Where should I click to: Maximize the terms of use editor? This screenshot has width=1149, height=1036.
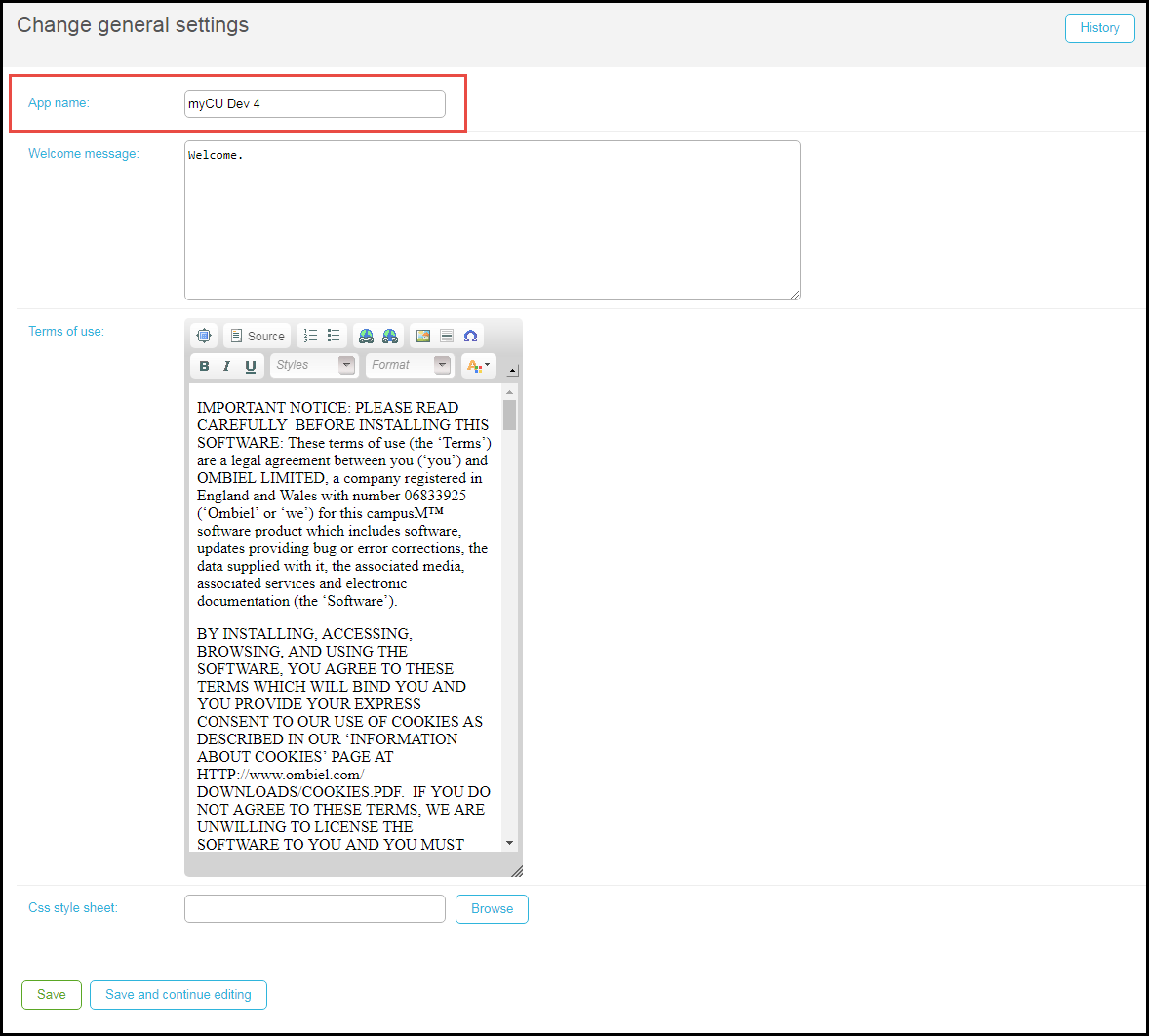click(x=204, y=336)
